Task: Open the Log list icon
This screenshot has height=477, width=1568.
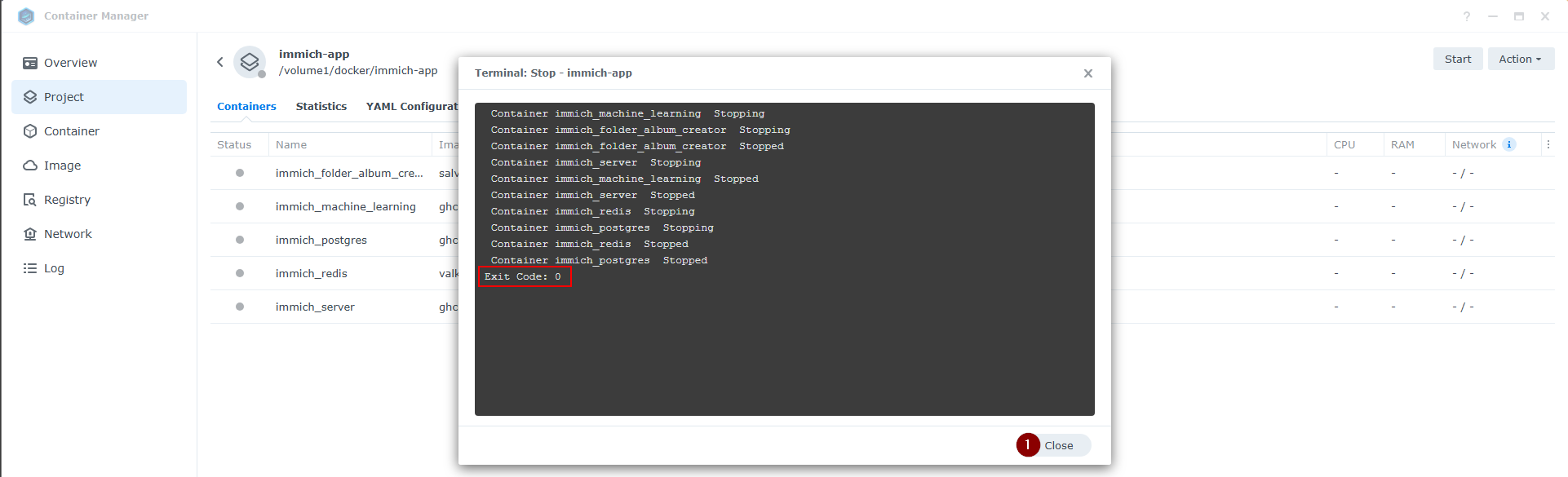Action: tap(30, 268)
